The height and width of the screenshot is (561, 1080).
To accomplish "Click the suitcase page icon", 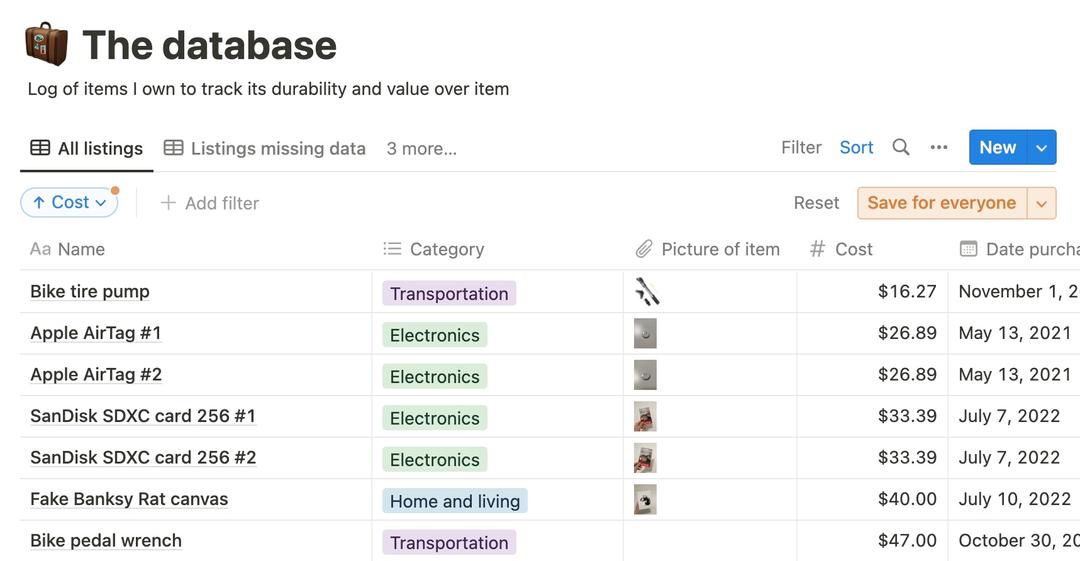I will tap(46, 45).
